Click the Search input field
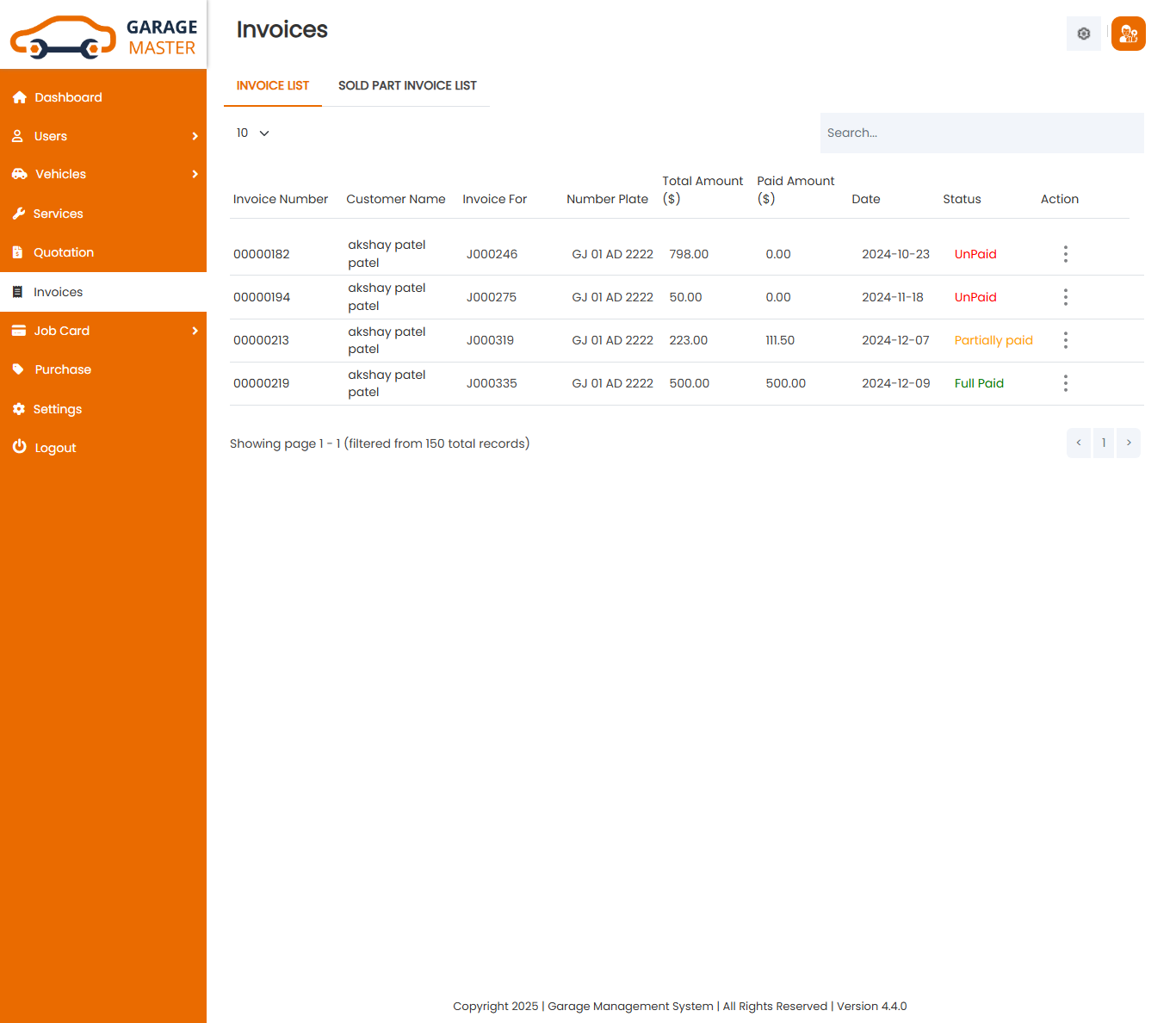 tap(981, 133)
